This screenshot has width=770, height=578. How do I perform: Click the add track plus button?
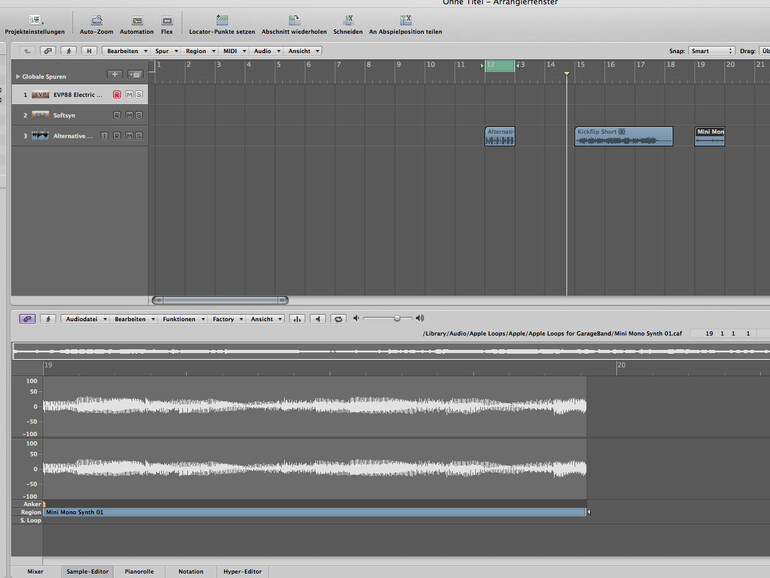coord(115,75)
